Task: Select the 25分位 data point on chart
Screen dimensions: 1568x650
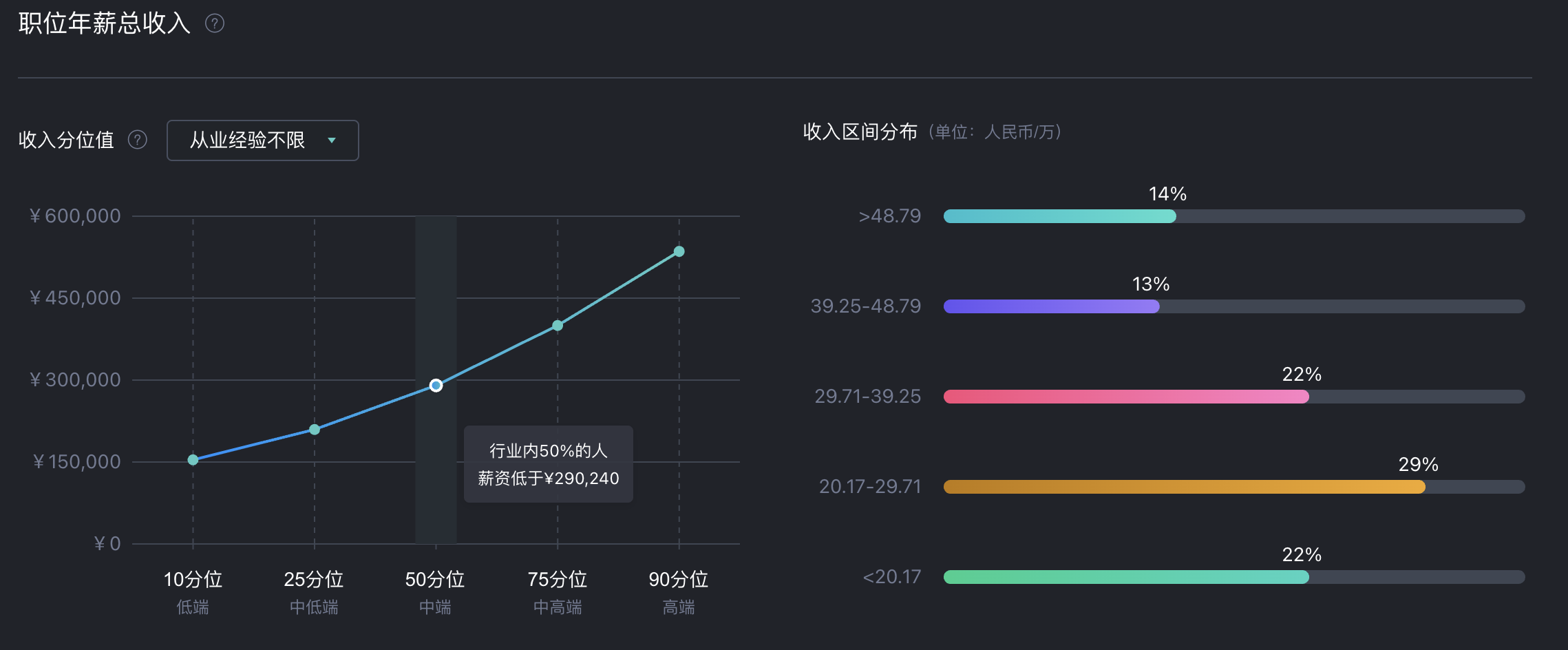Action: tap(315, 430)
